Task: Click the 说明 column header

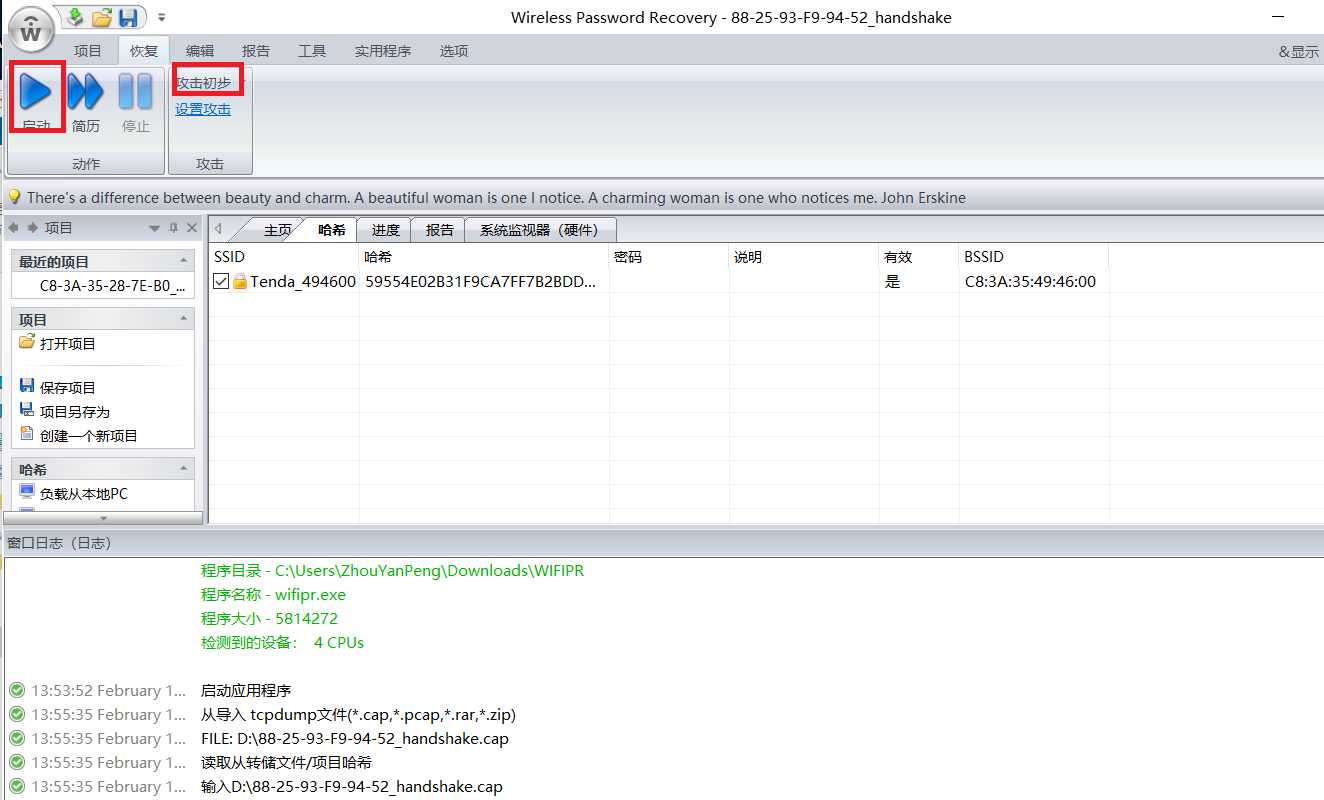Action: click(804, 257)
